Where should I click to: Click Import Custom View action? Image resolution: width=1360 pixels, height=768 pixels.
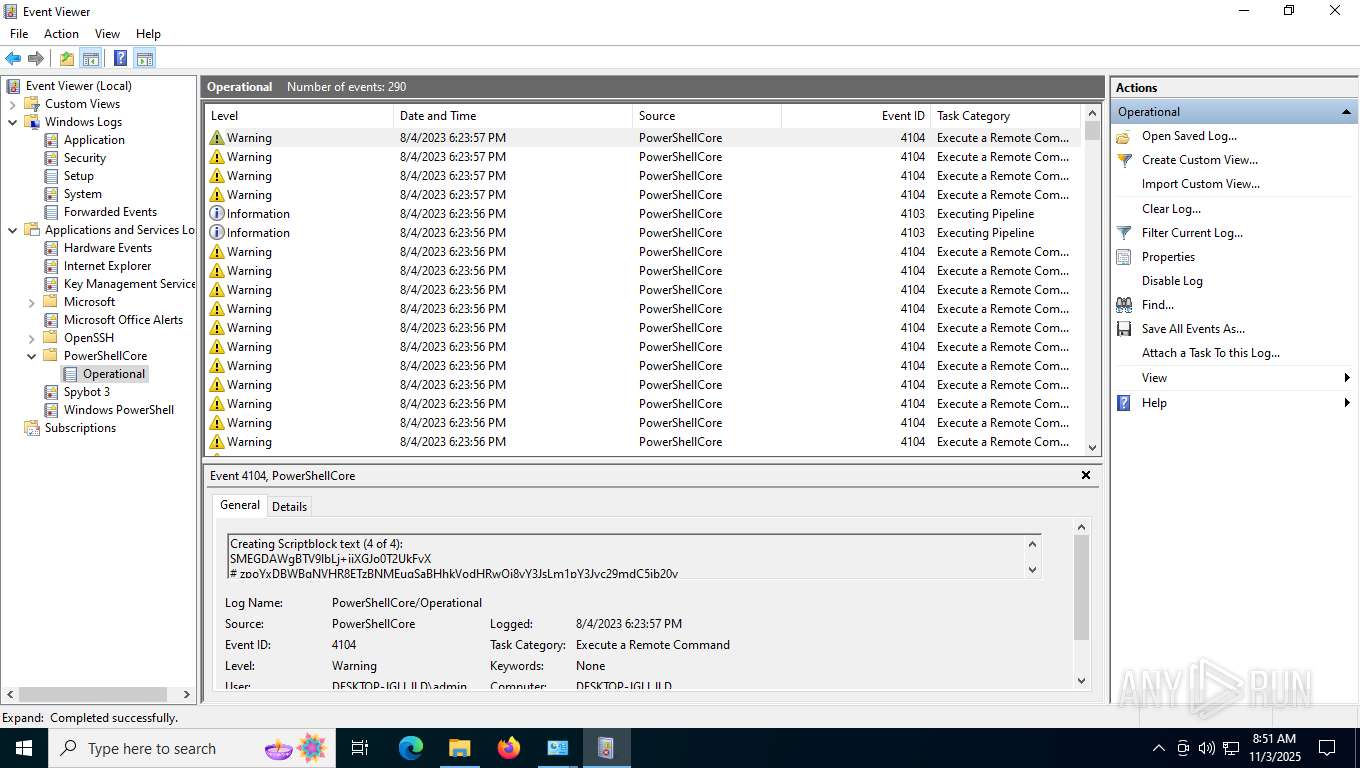pos(1200,184)
